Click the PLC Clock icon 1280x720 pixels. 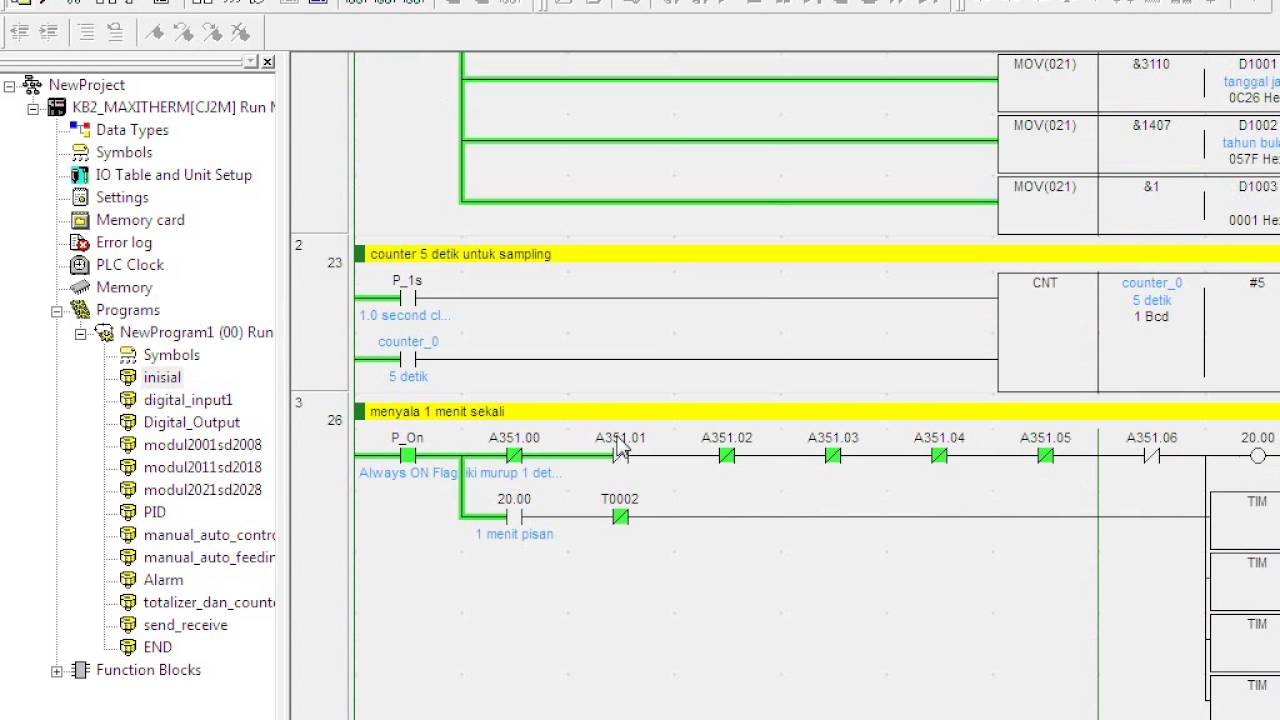80,264
